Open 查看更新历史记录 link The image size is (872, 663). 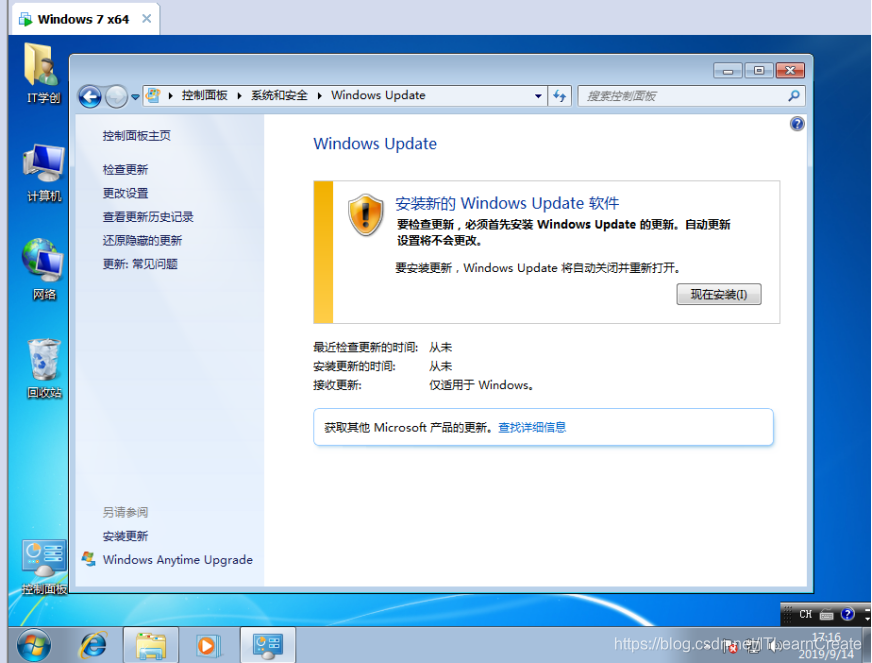(148, 217)
